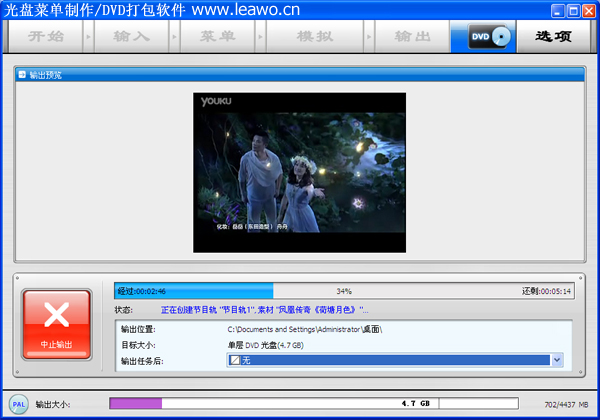
Task: Click the 单层 DVD 光盘(4.7 GB) text
Action: (266, 345)
